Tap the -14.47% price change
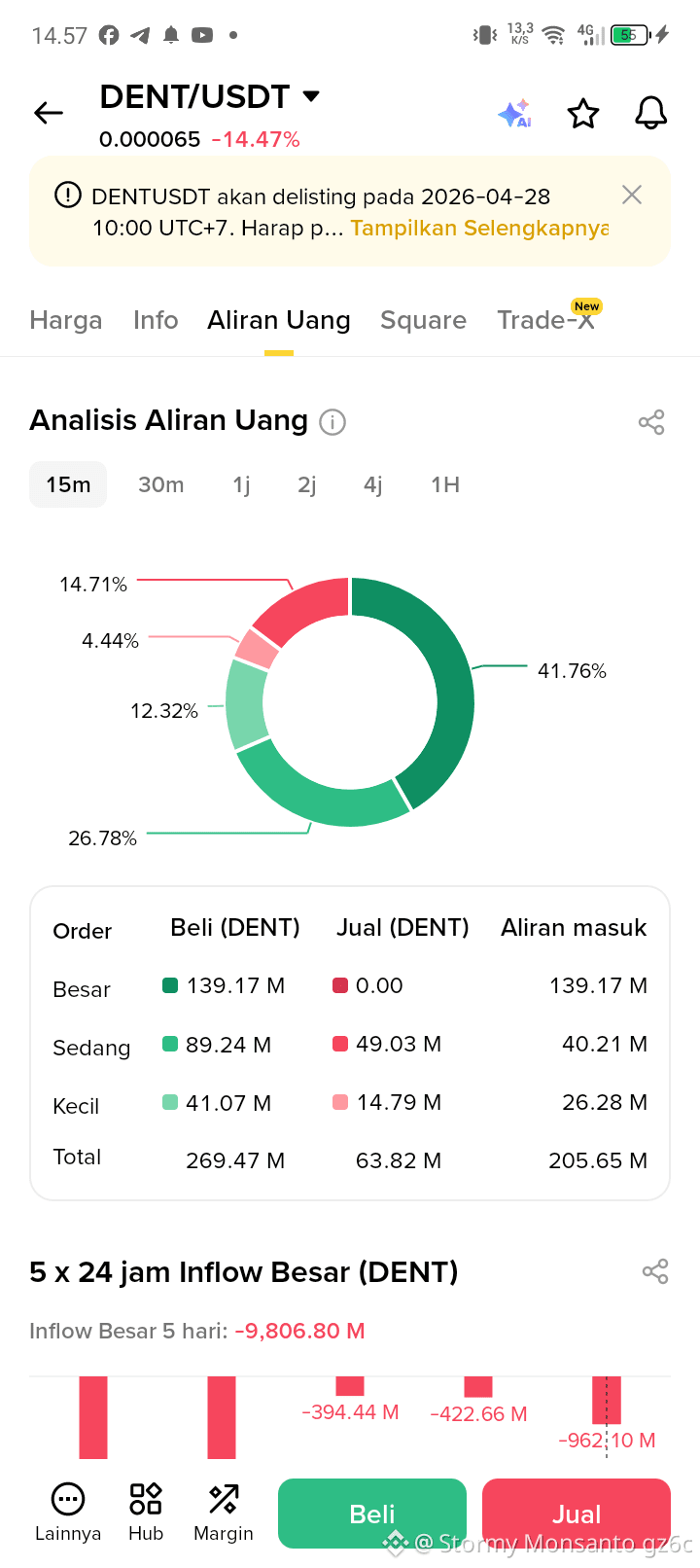 pyautogui.click(x=256, y=139)
